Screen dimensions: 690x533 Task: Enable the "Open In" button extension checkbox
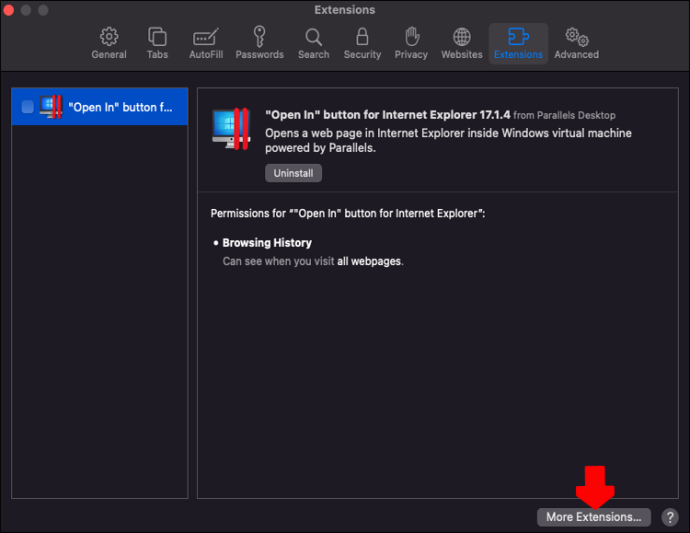(27, 107)
